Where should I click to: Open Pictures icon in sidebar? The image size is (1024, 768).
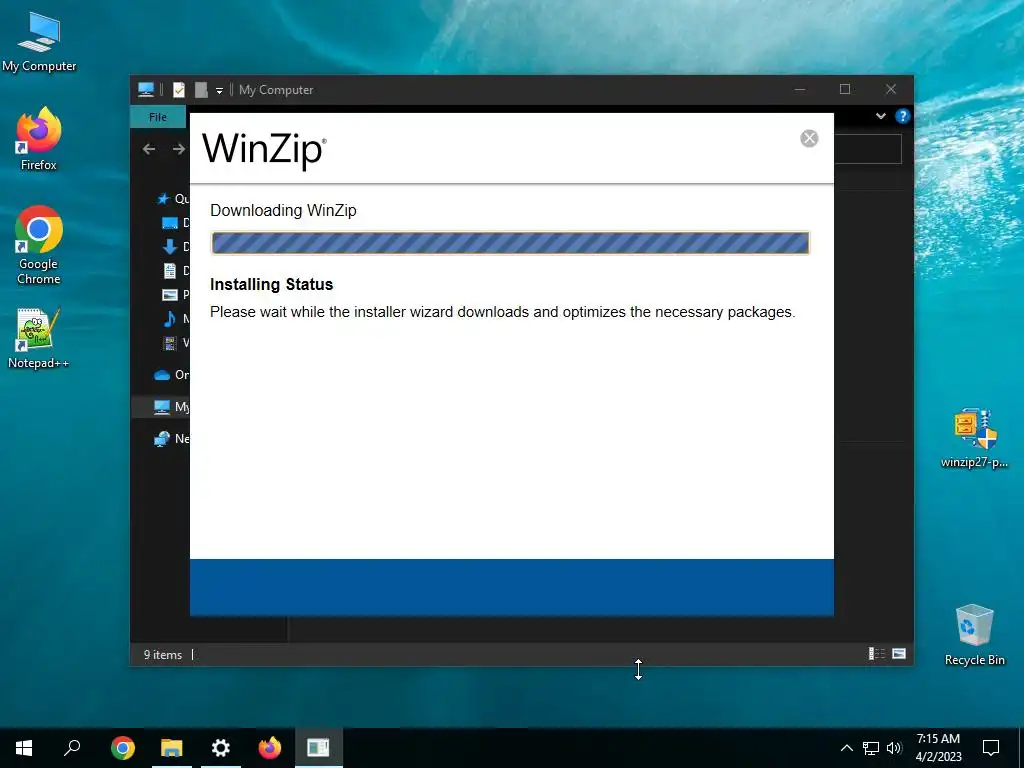[170, 295]
